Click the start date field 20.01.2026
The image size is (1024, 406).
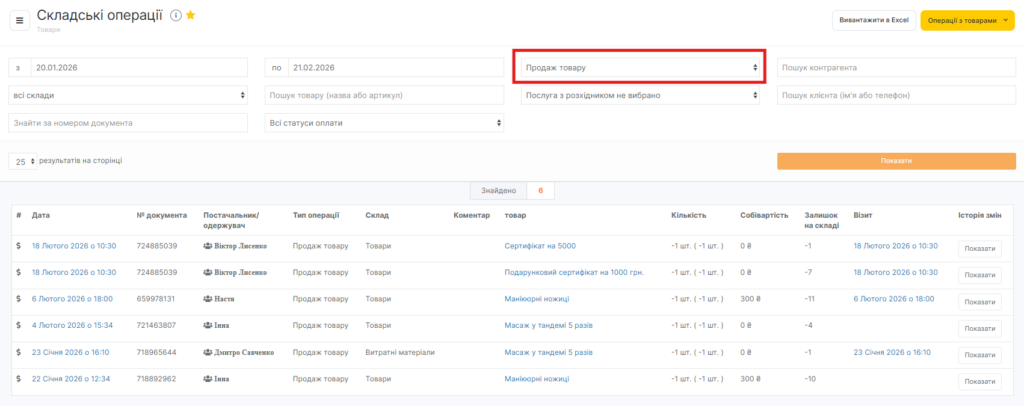(x=138, y=67)
